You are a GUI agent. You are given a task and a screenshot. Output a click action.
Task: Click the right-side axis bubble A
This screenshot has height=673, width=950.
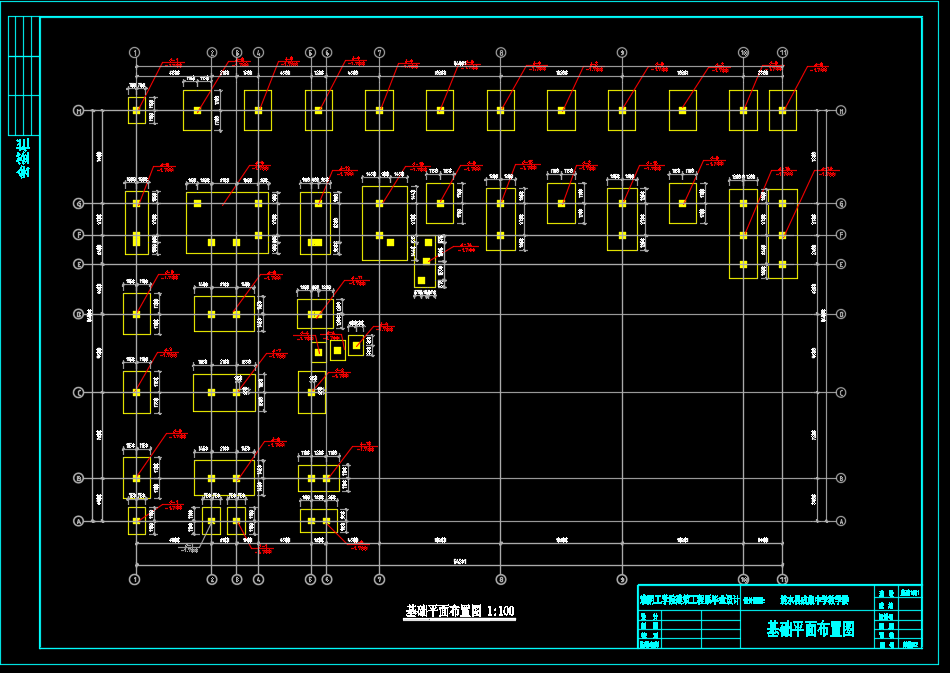[841, 521]
